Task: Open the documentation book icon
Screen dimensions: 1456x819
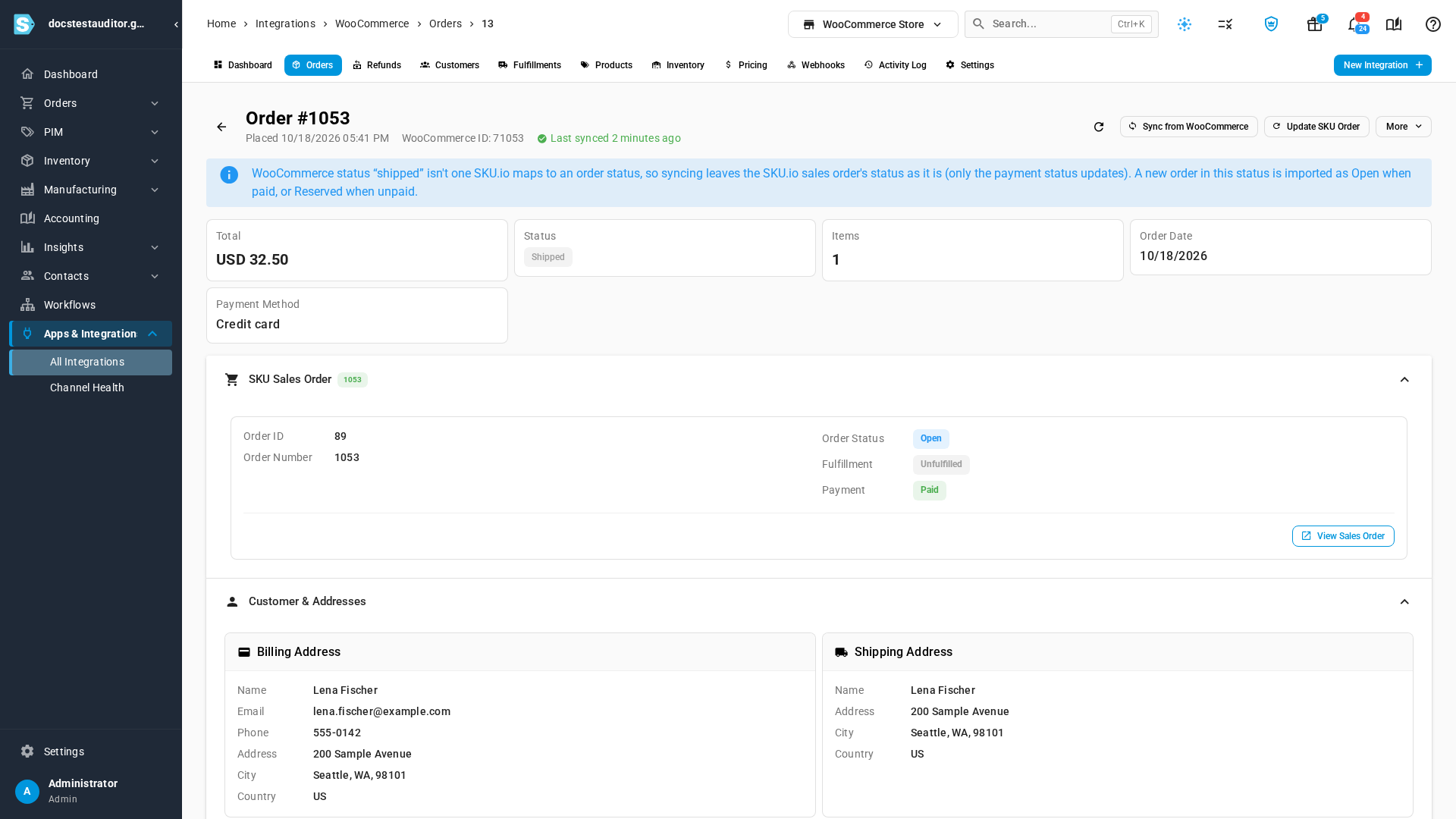Action: click(x=1394, y=24)
